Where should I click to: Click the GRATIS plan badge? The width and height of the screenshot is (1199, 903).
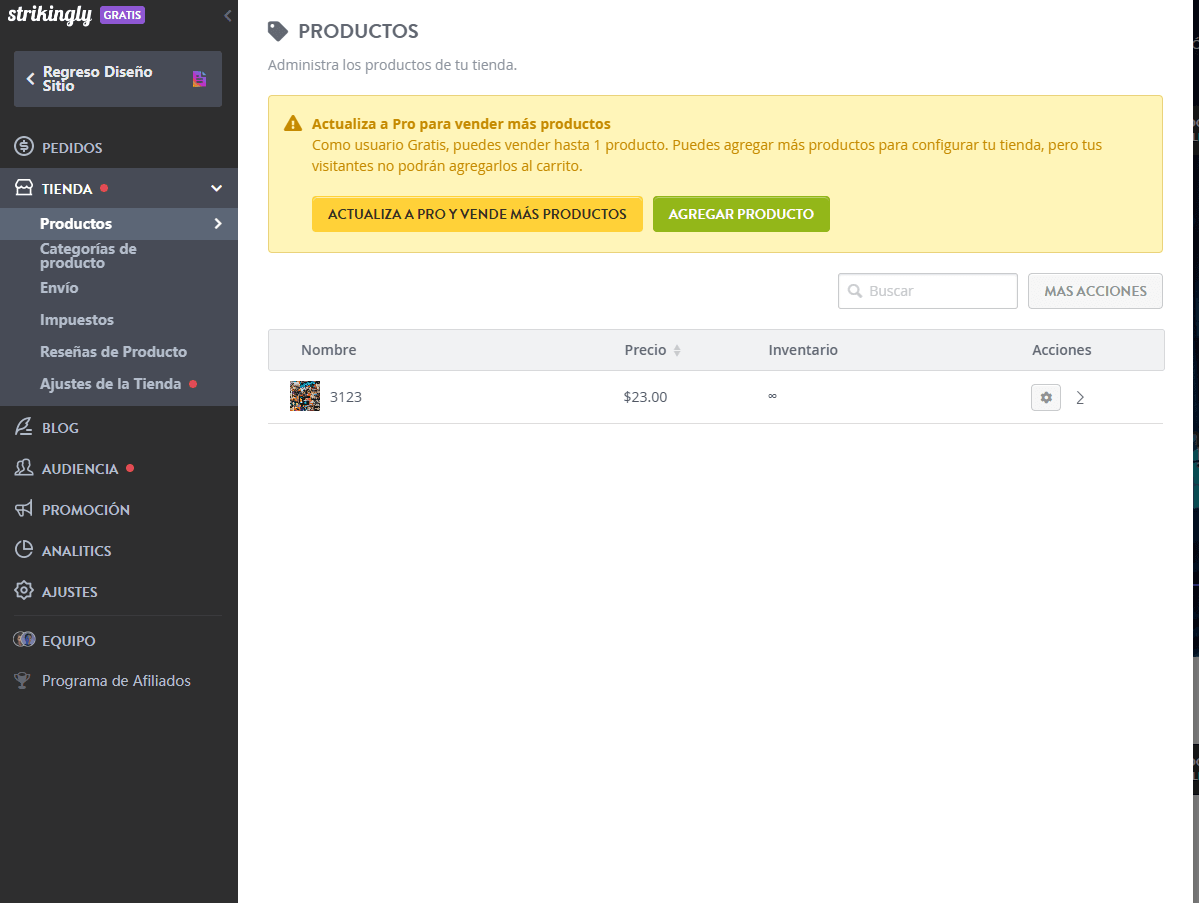[x=122, y=15]
